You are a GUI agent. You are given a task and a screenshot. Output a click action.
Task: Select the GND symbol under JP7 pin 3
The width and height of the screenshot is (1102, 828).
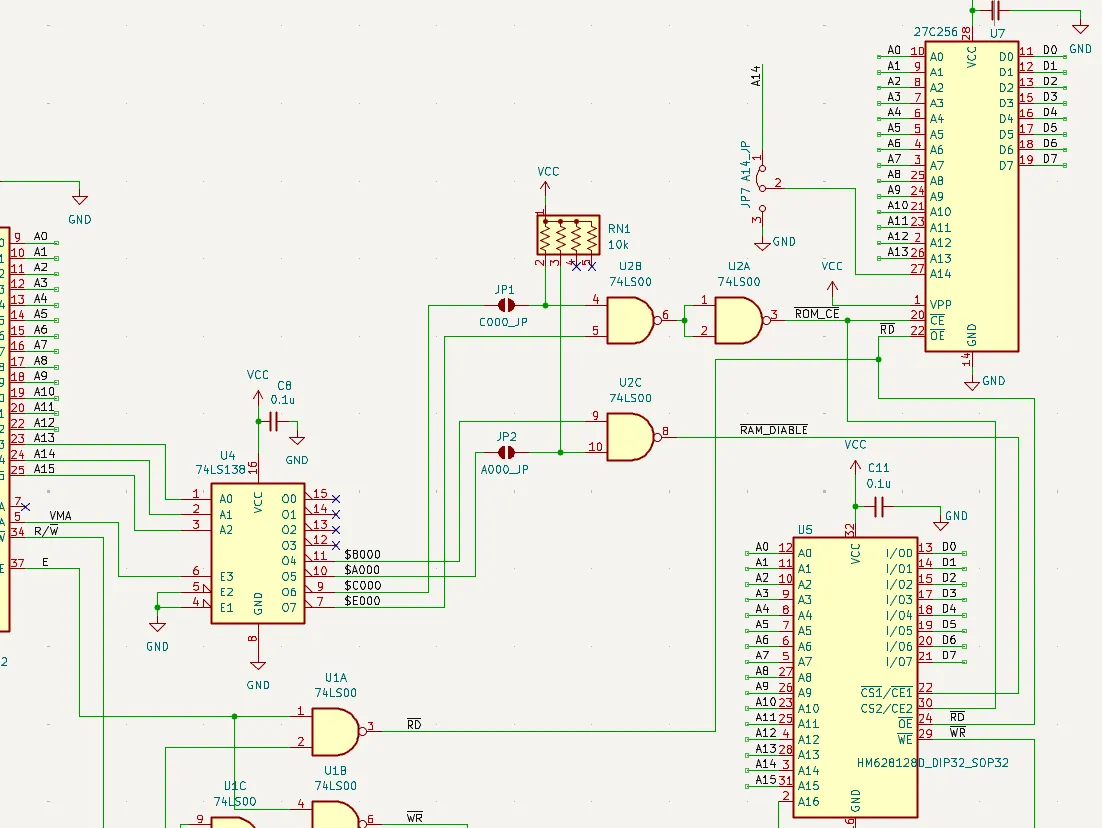(762, 245)
